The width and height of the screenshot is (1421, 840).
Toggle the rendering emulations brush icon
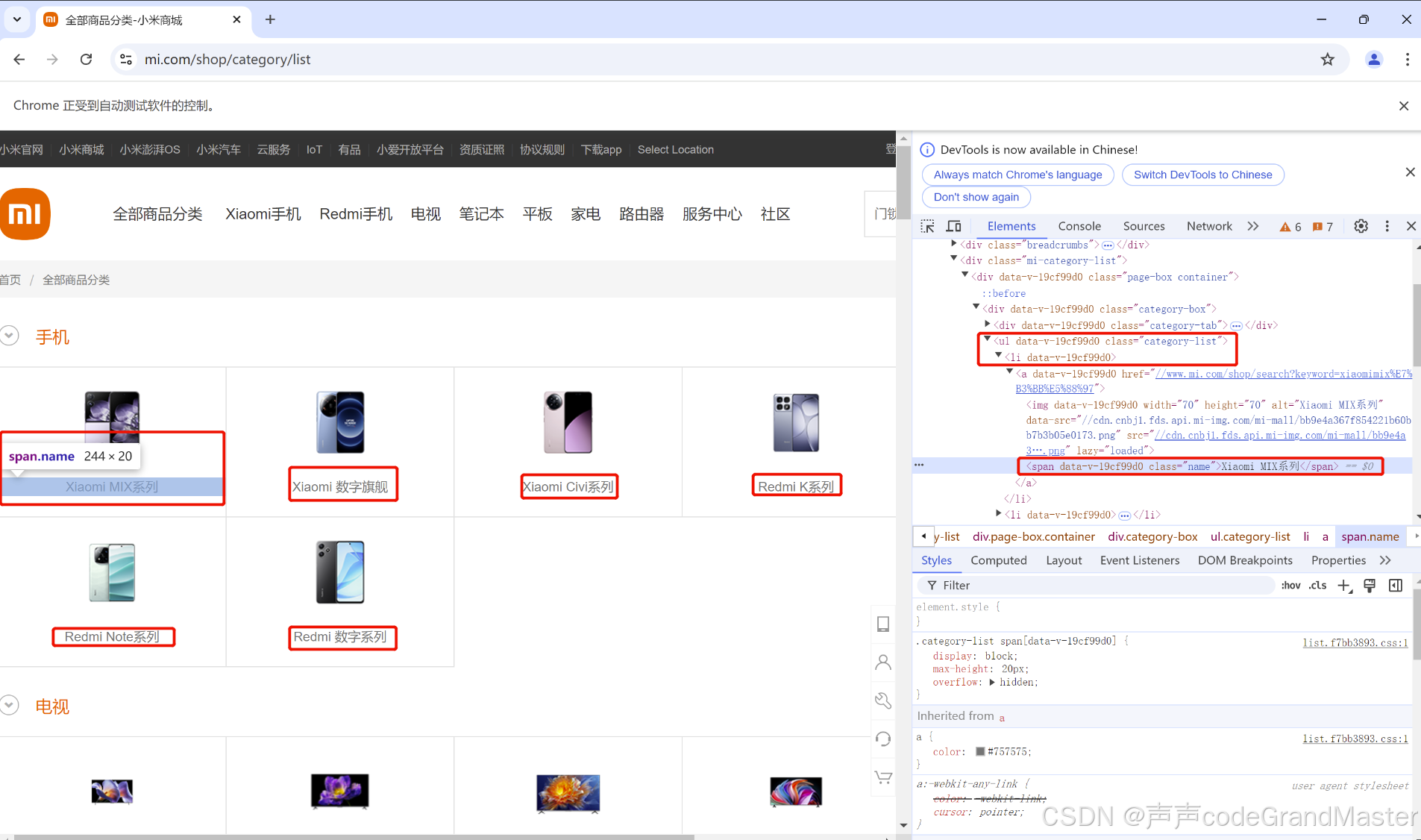[x=1370, y=586]
